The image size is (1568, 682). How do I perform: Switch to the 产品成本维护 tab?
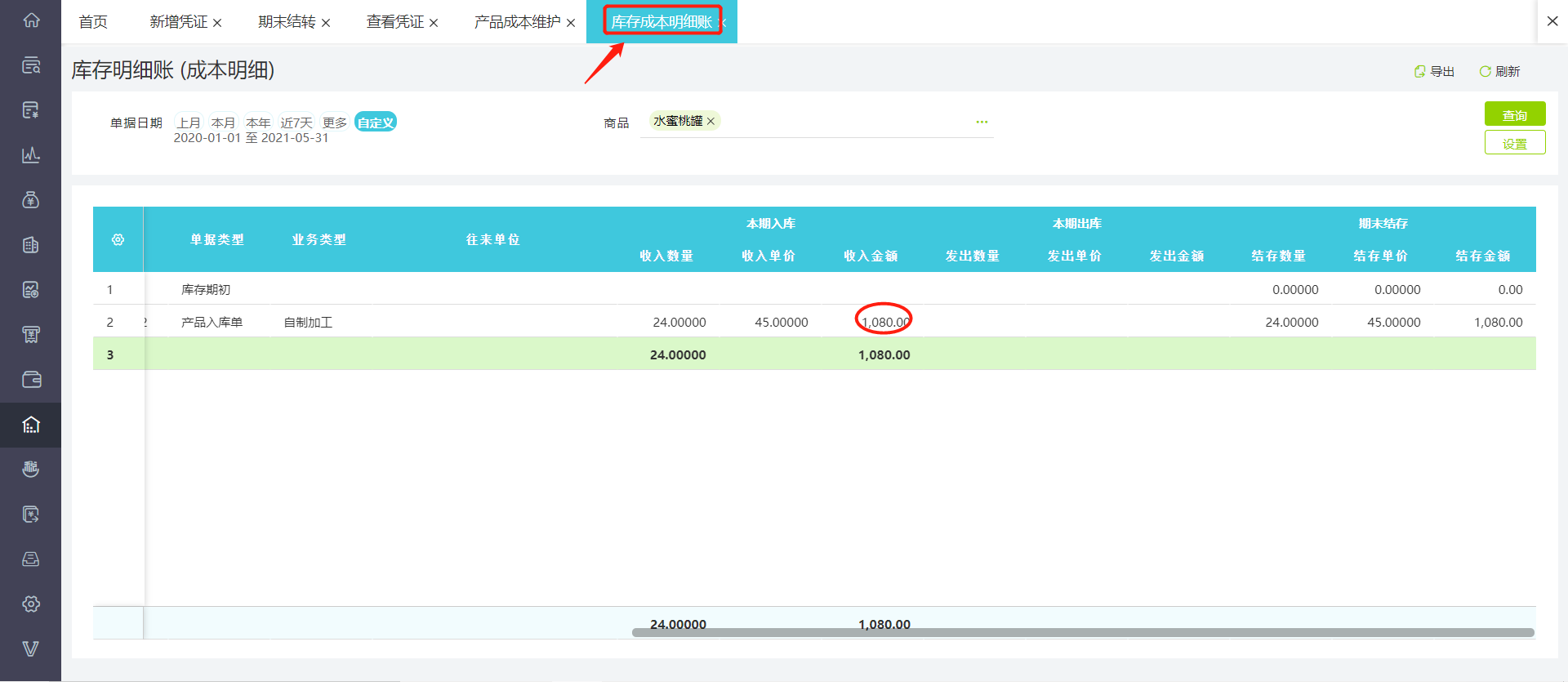518,22
